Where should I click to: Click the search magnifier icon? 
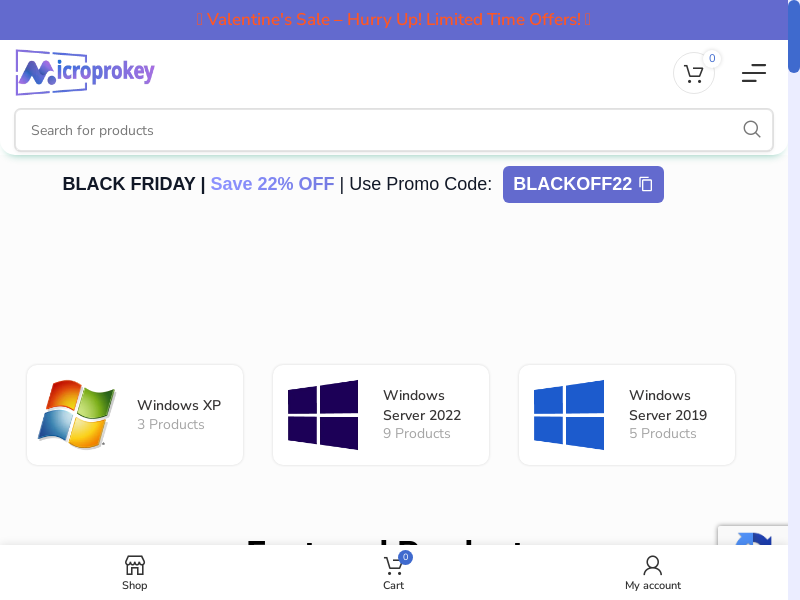coord(752,130)
